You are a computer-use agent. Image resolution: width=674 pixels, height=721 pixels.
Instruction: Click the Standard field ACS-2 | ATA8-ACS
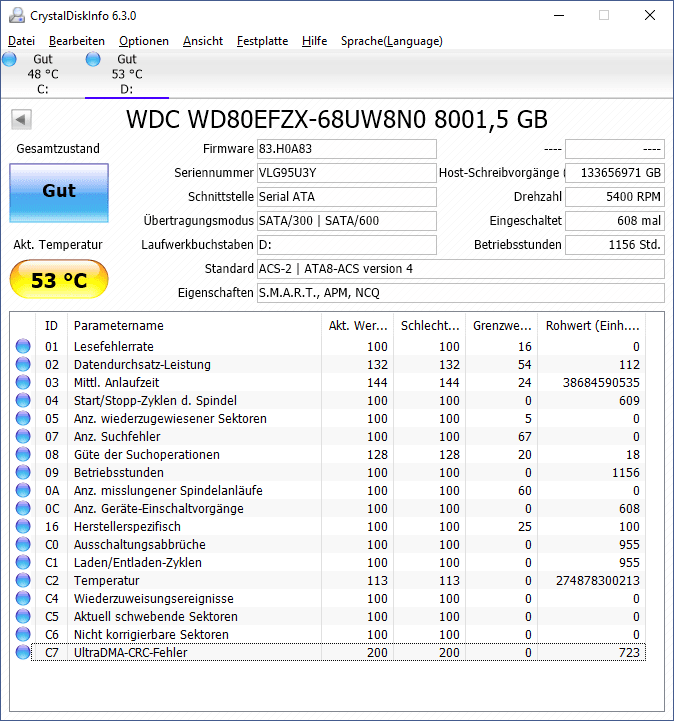(461, 269)
